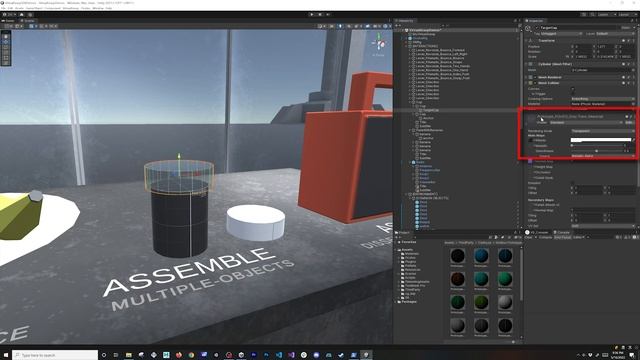Select the Assets folder in the Project panel
Image resolution: width=640 pixels, height=360 pixels.
[x=407, y=249]
